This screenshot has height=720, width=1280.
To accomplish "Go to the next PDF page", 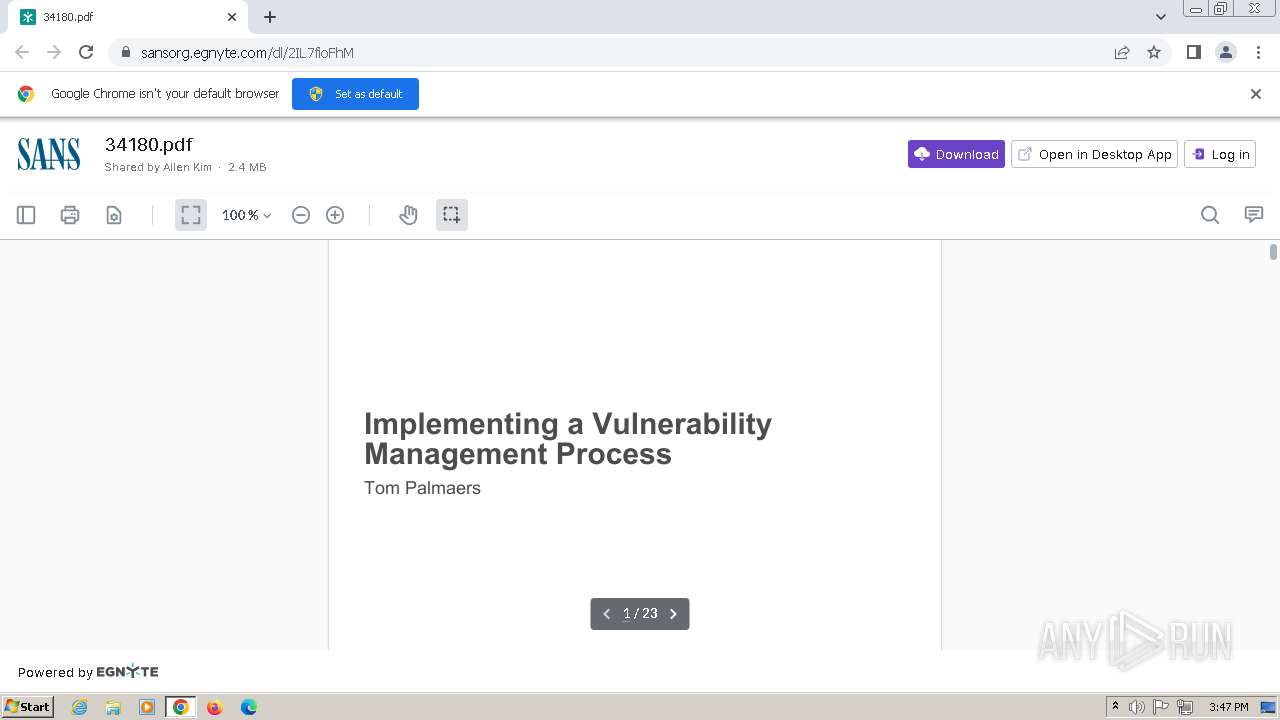I will click(x=673, y=614).
